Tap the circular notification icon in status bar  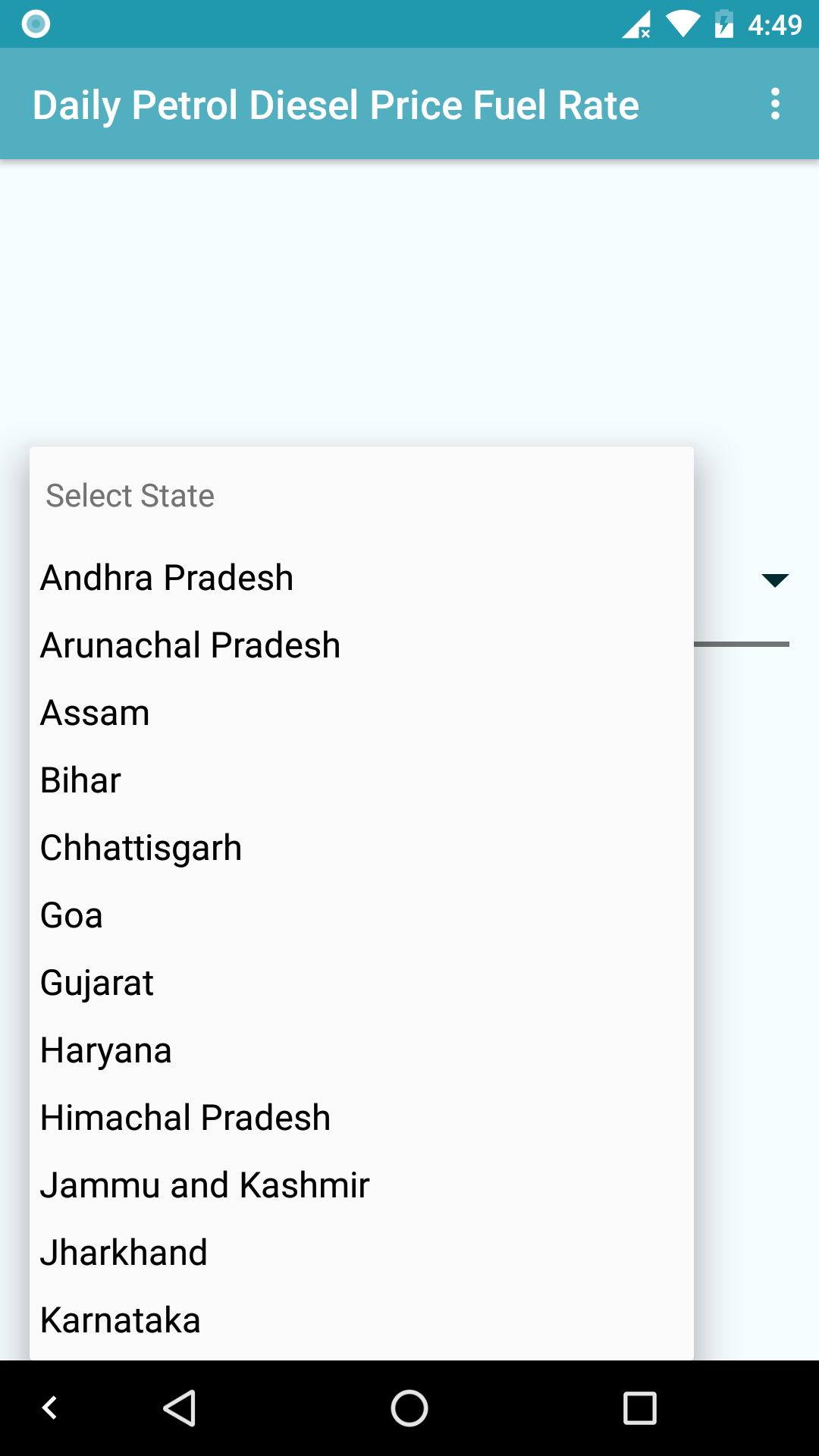[36, 24]
